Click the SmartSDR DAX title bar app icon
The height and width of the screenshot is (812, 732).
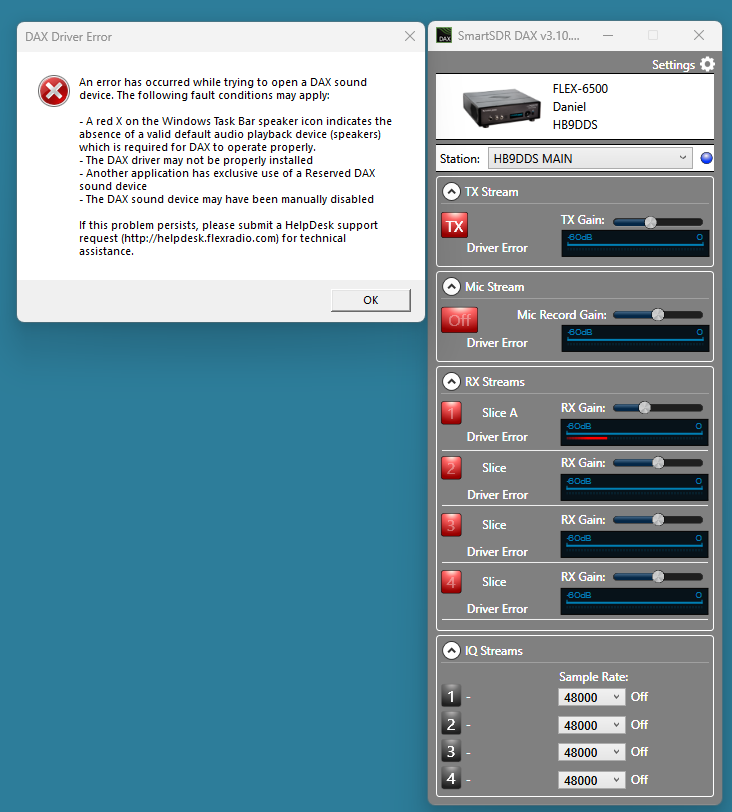point(444,35)
